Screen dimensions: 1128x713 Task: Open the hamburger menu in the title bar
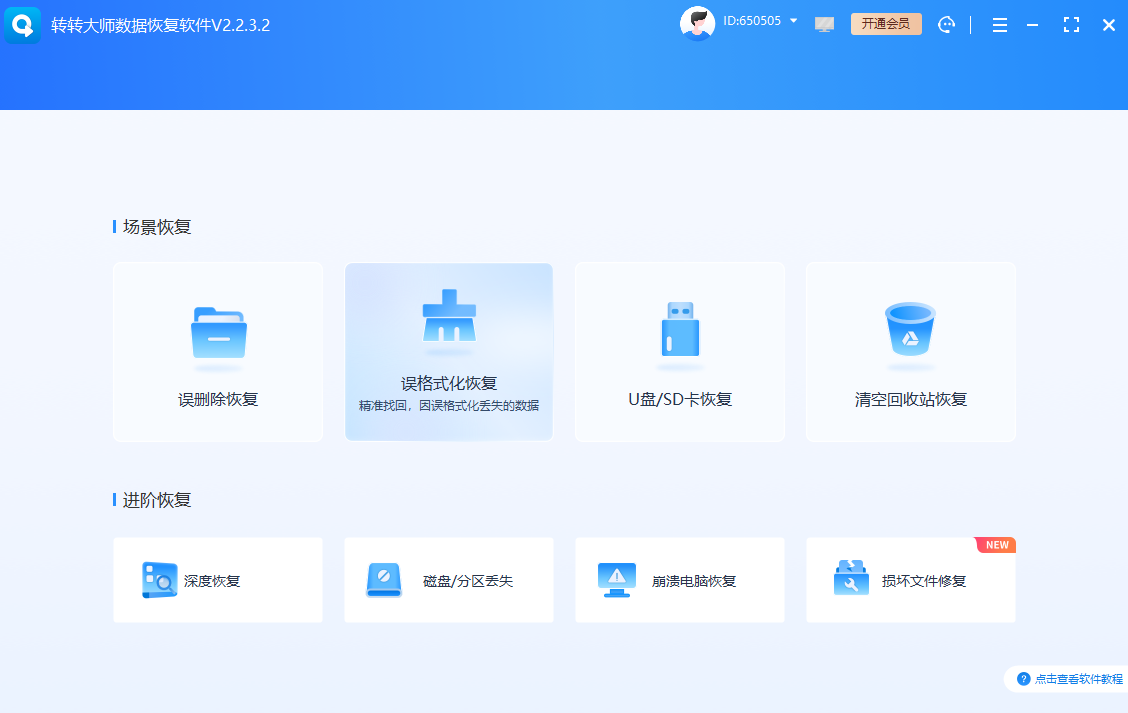tap(999, 24)
